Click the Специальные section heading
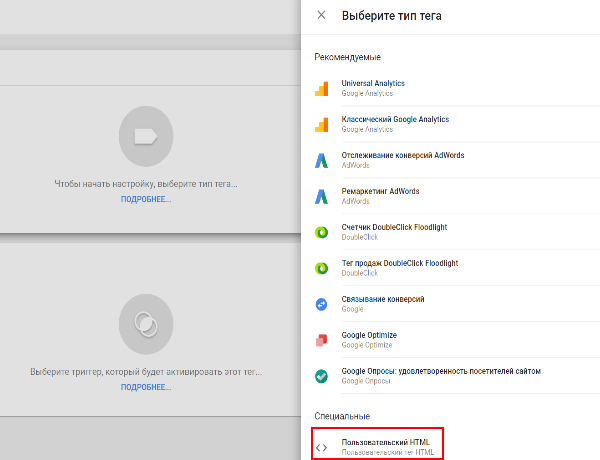This screenshot has height=460, width=600. click(x=342, y=416)
